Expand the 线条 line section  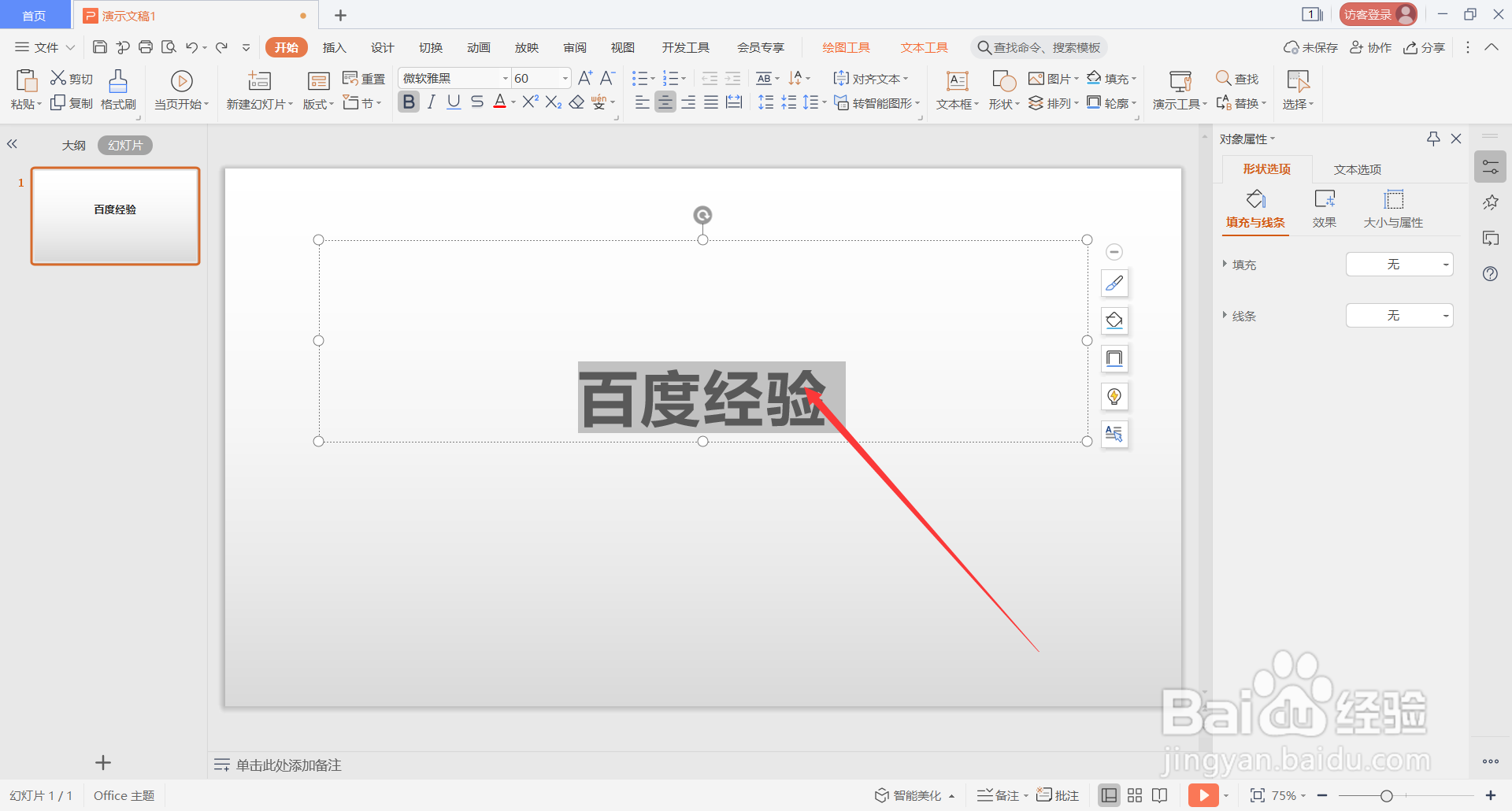[x=1243, y=315]
